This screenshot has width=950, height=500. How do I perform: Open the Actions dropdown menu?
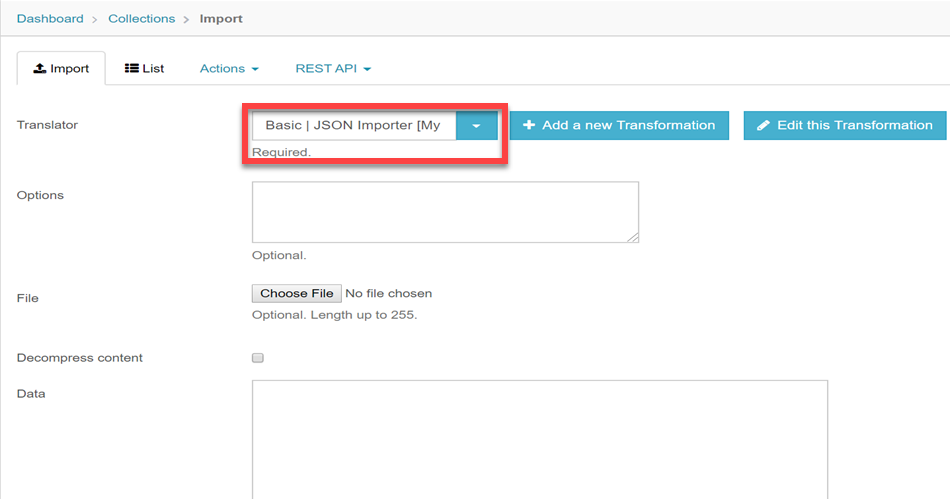229,68
